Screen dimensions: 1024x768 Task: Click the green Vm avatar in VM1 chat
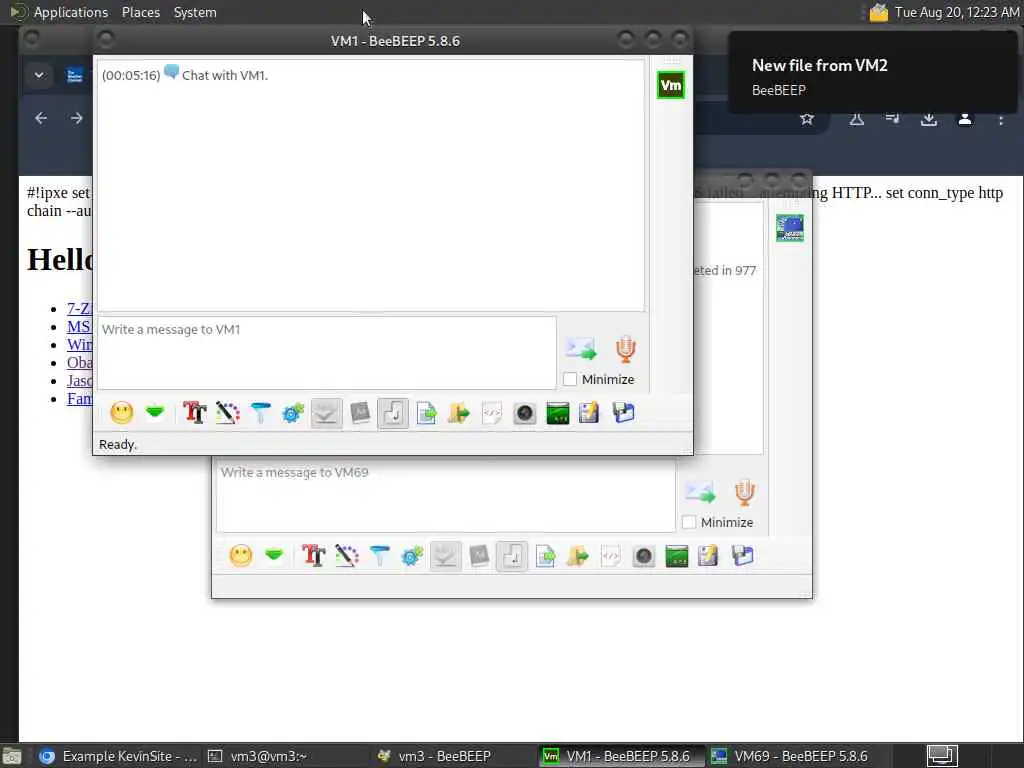(x=671, y=85)
